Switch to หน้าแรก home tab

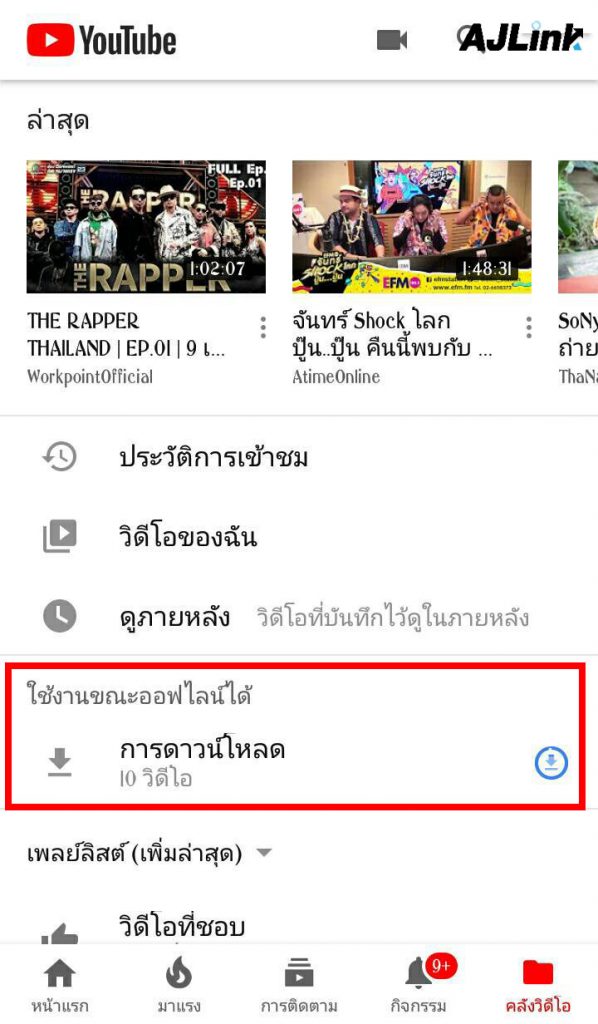click(x=59, y=985)
